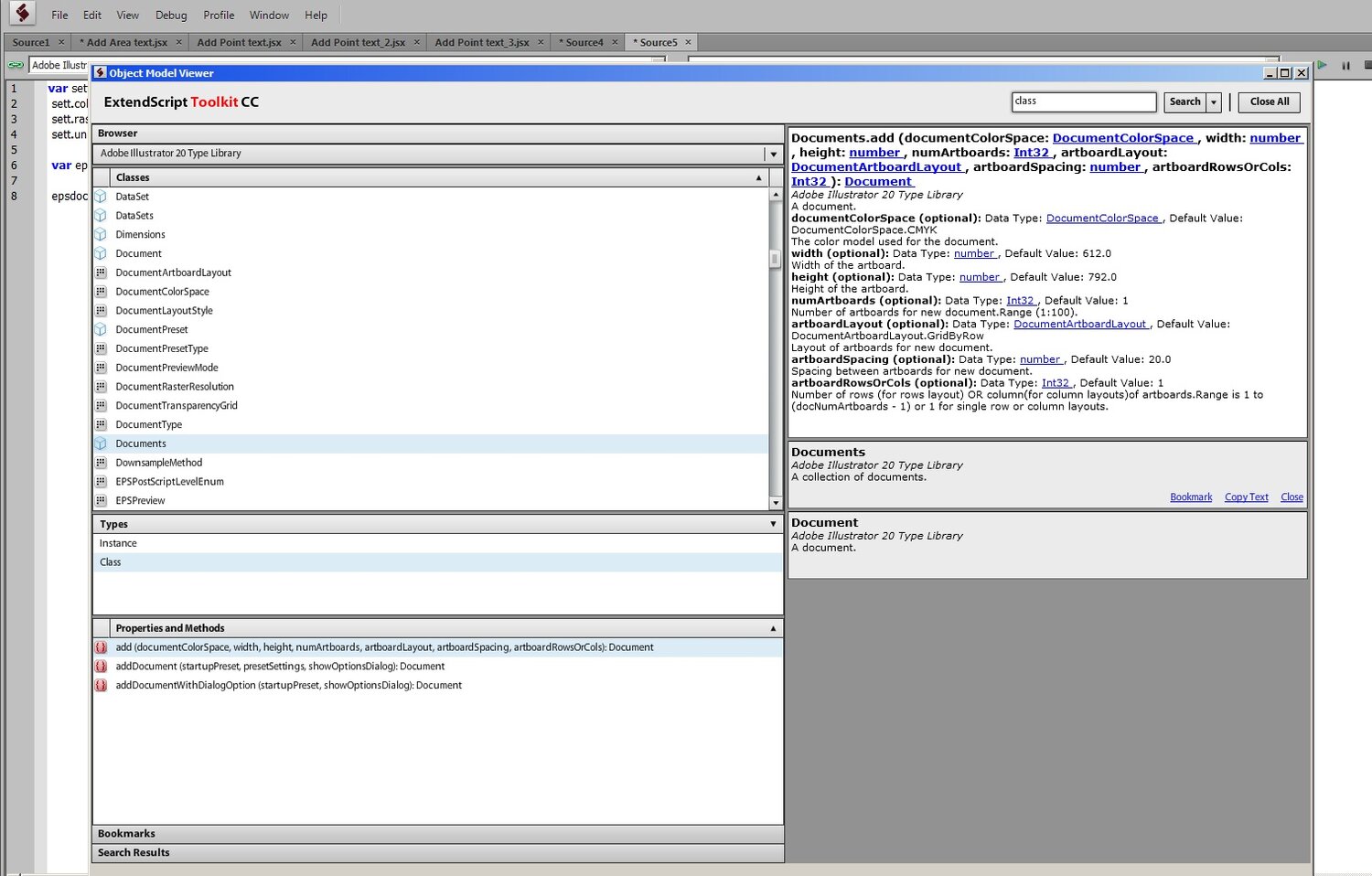Click the DocumentType enum icon

tap(101, 424)
